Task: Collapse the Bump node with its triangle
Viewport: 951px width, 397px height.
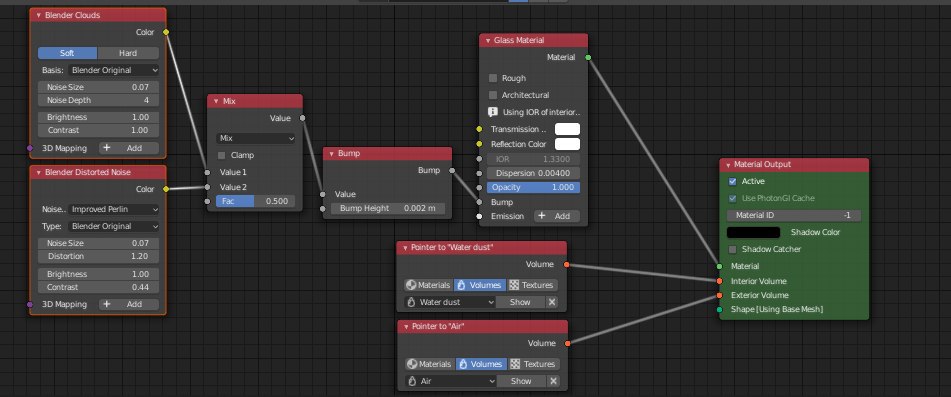Action: click(x=332, y=154)
